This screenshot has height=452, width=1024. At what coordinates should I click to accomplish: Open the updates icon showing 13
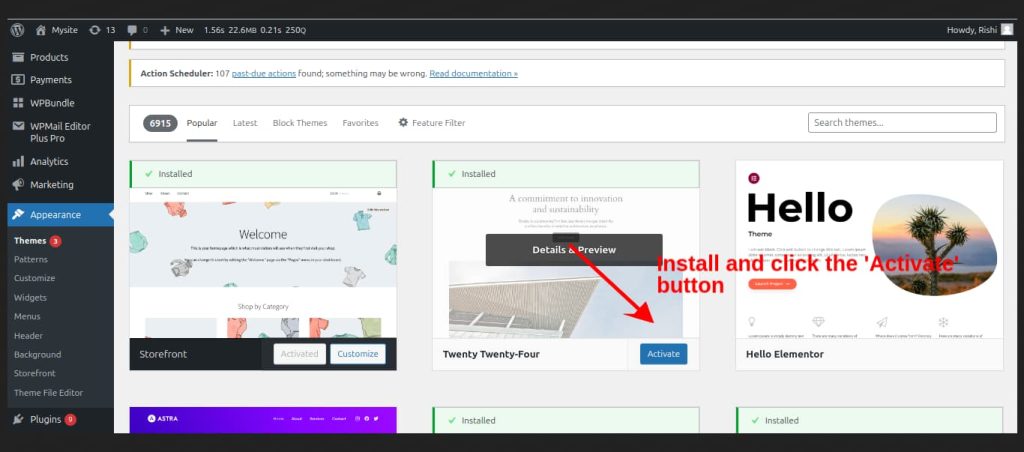click(95, 30)
